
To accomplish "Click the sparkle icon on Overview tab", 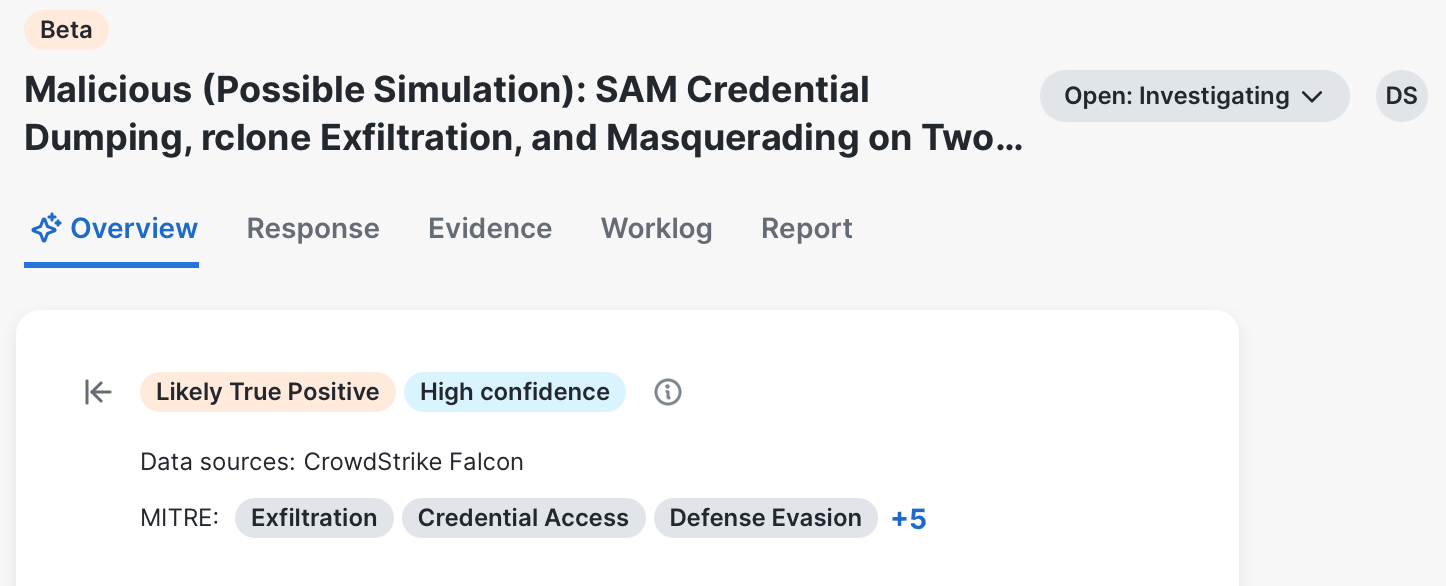I will click(46, 229).
